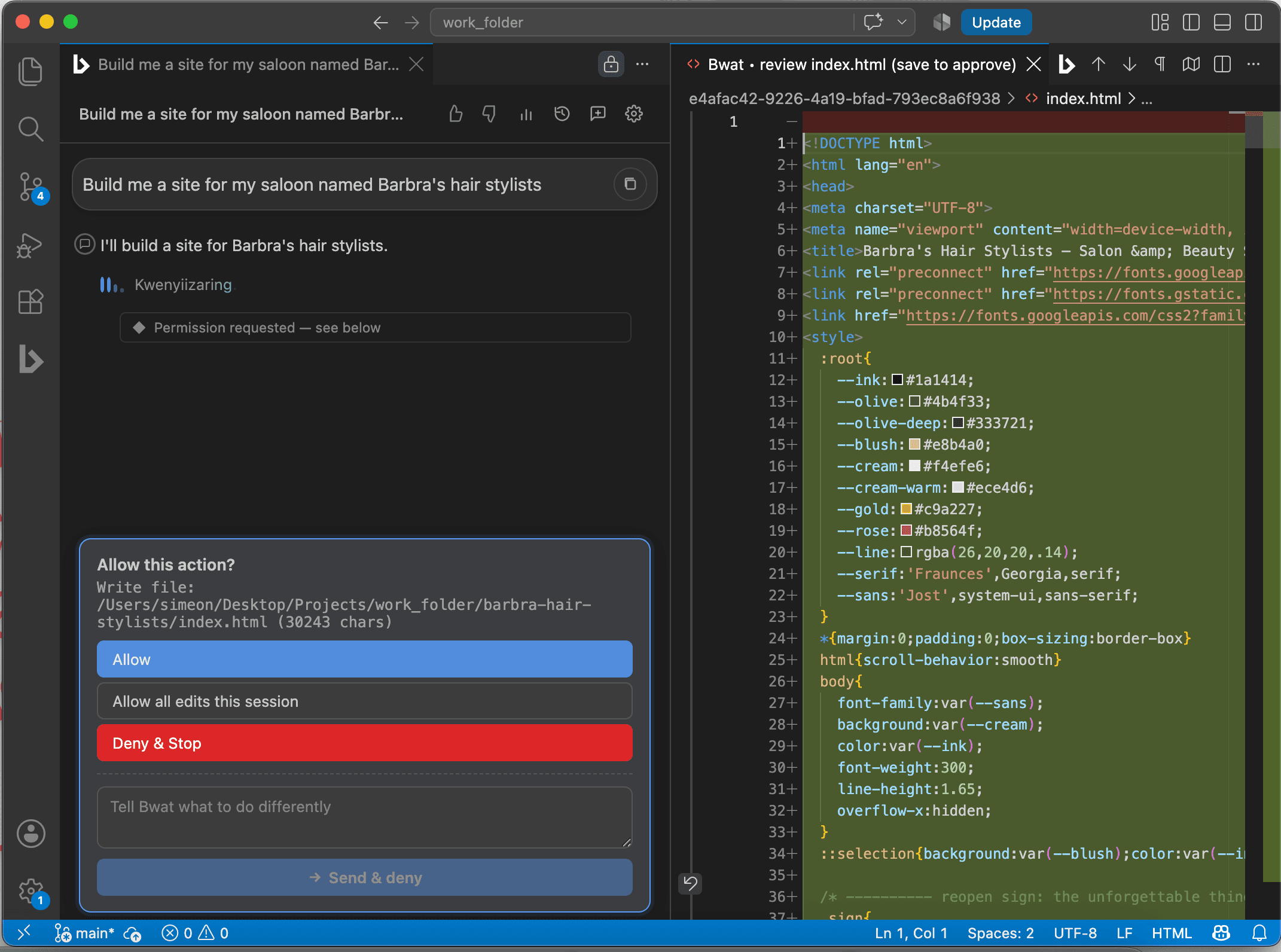
Task: Click the HTML language mode
Action: click(x=1171, y=933)
